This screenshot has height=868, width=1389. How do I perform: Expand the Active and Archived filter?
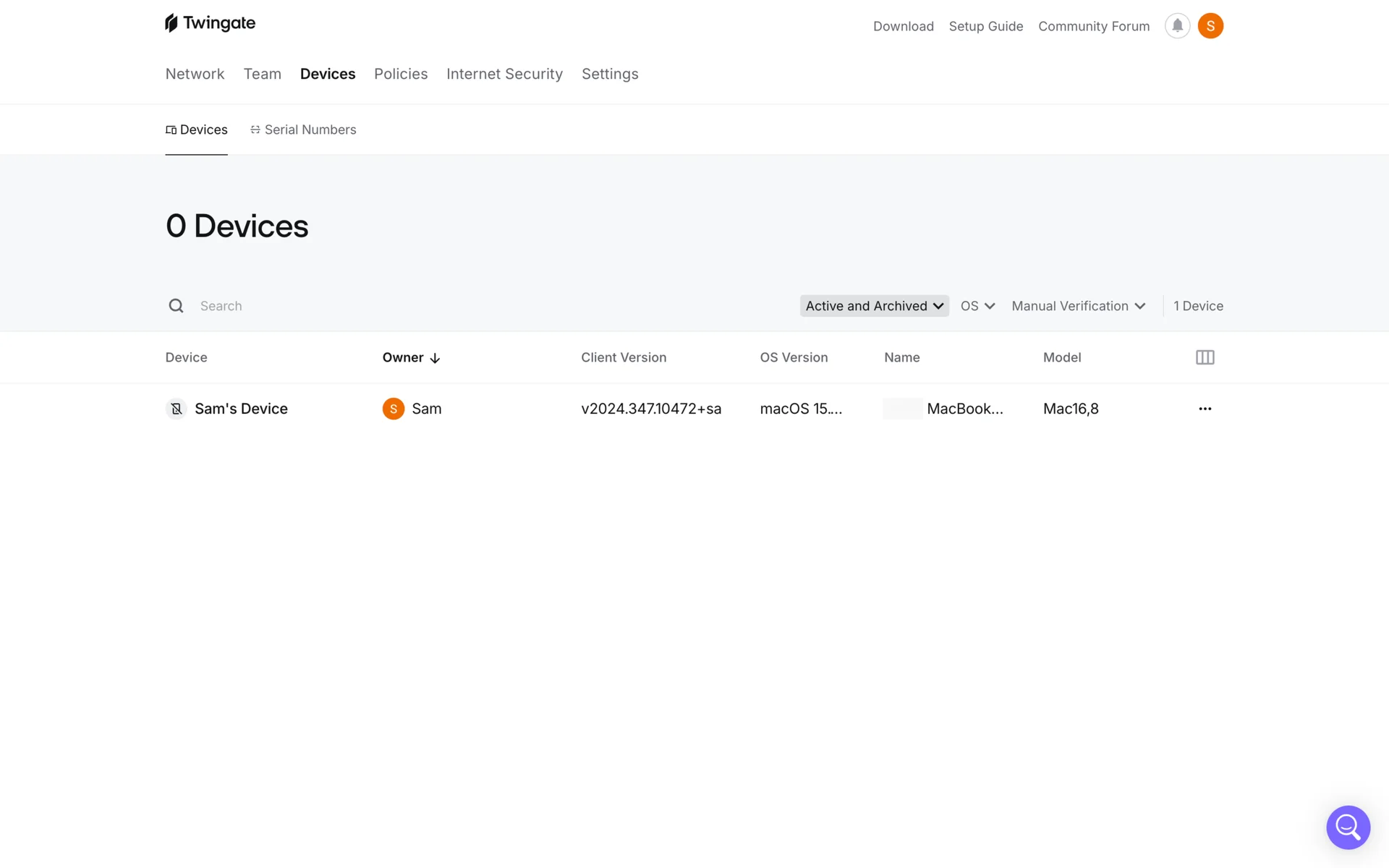874,306
